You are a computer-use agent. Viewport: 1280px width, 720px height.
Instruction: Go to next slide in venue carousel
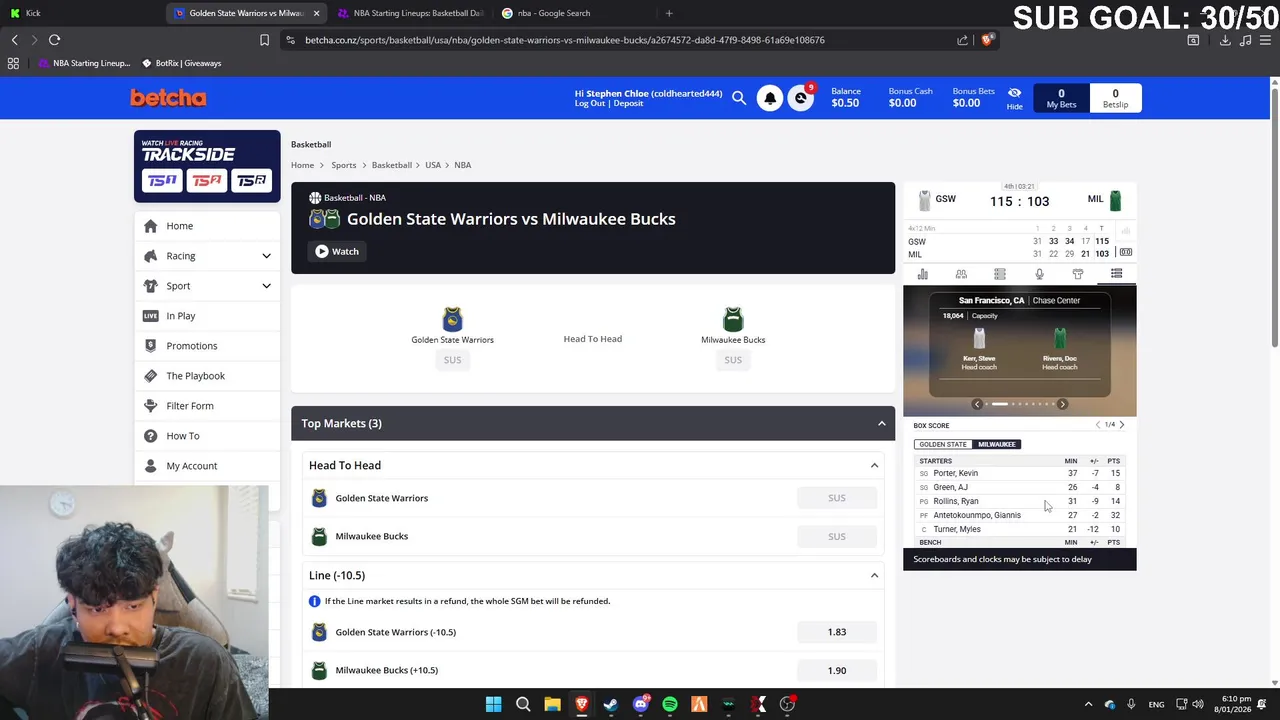(x=1062, y=404)
